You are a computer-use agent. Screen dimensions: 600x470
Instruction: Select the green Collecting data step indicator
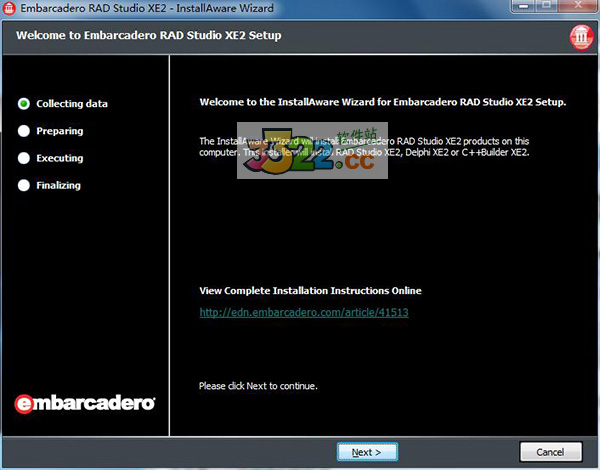pos(24,103)
